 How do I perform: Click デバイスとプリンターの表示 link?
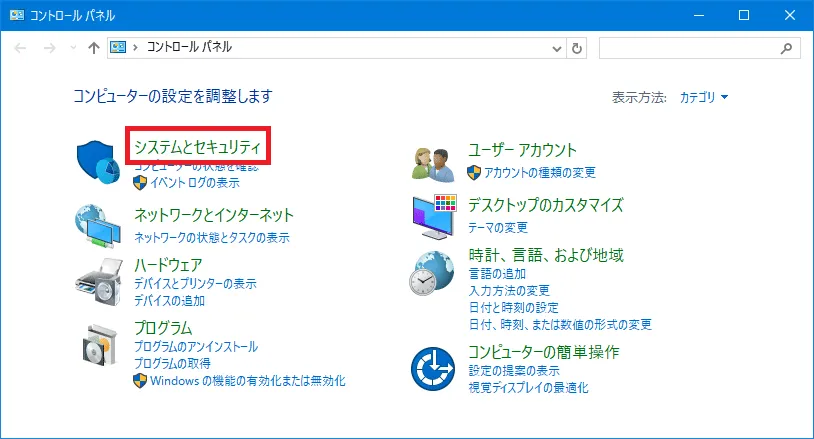(x=195, y=284)
